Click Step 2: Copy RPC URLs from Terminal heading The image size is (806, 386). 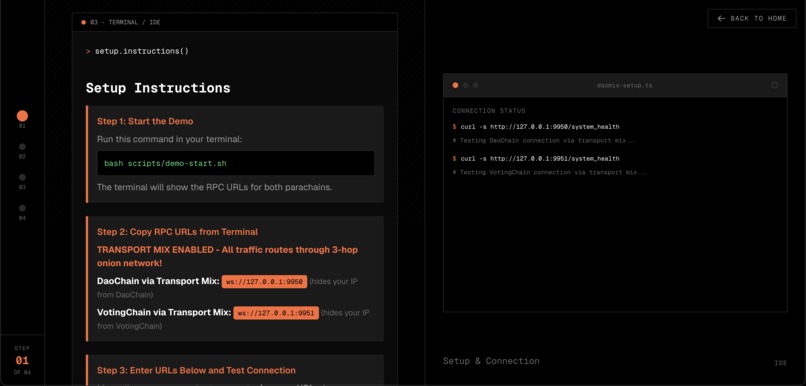(x=177, y=232)
